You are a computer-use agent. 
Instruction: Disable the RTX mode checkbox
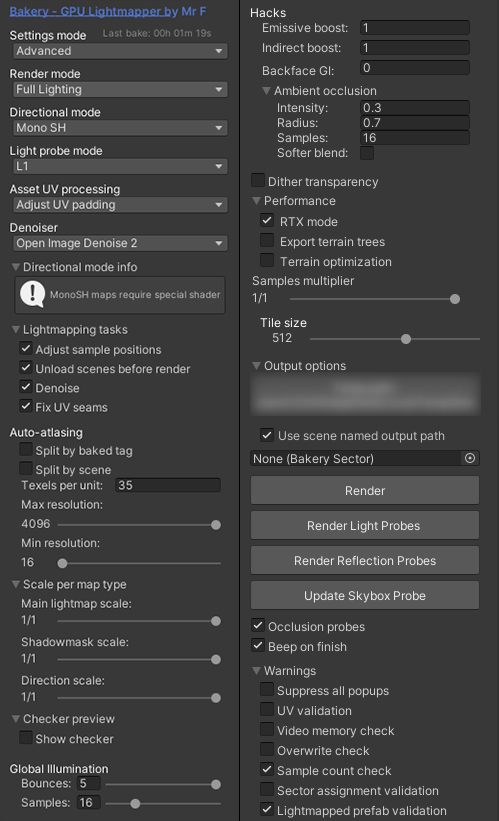click(267, 220)
